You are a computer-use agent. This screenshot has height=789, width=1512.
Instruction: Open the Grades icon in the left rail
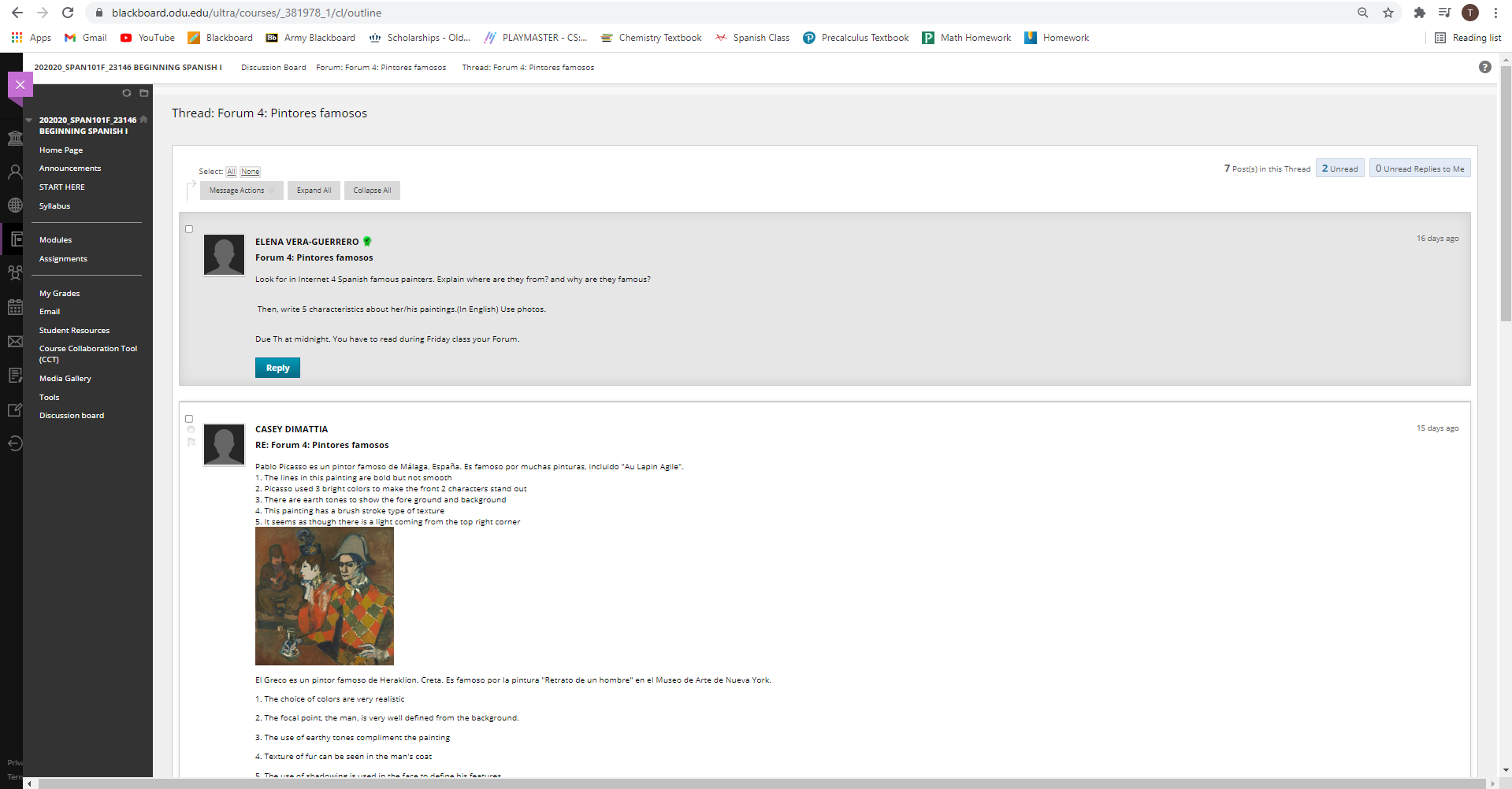click(x=15, y=376)
